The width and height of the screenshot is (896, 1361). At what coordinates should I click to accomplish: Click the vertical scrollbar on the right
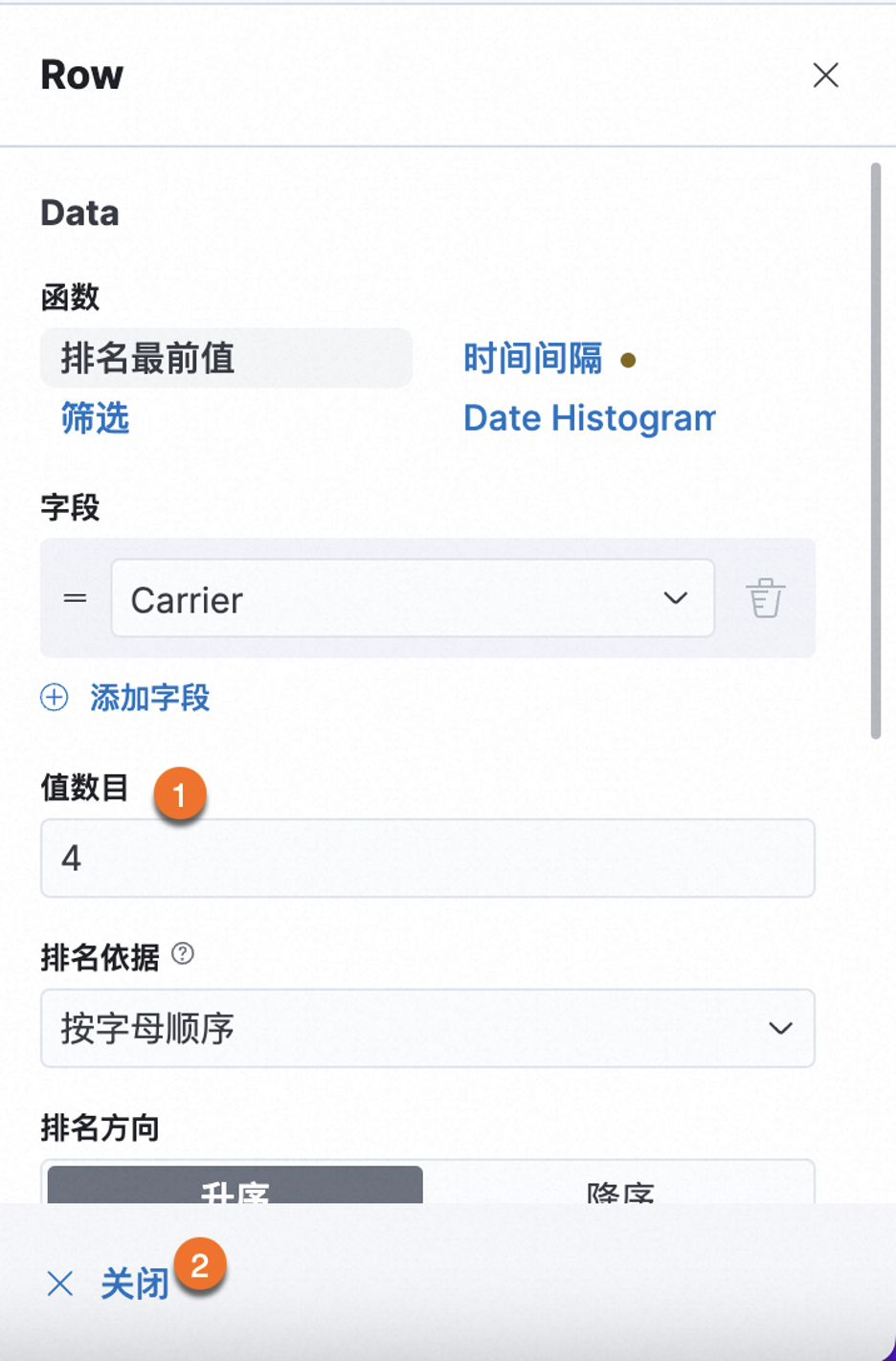click(877, 450)
